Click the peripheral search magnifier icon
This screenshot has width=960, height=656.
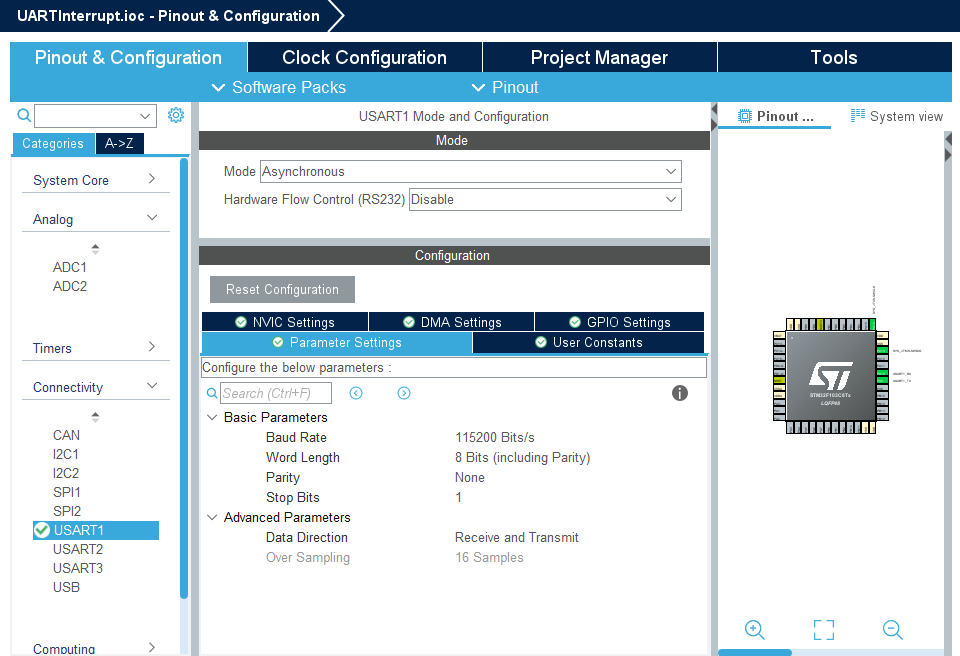click(x=24, y=115)
